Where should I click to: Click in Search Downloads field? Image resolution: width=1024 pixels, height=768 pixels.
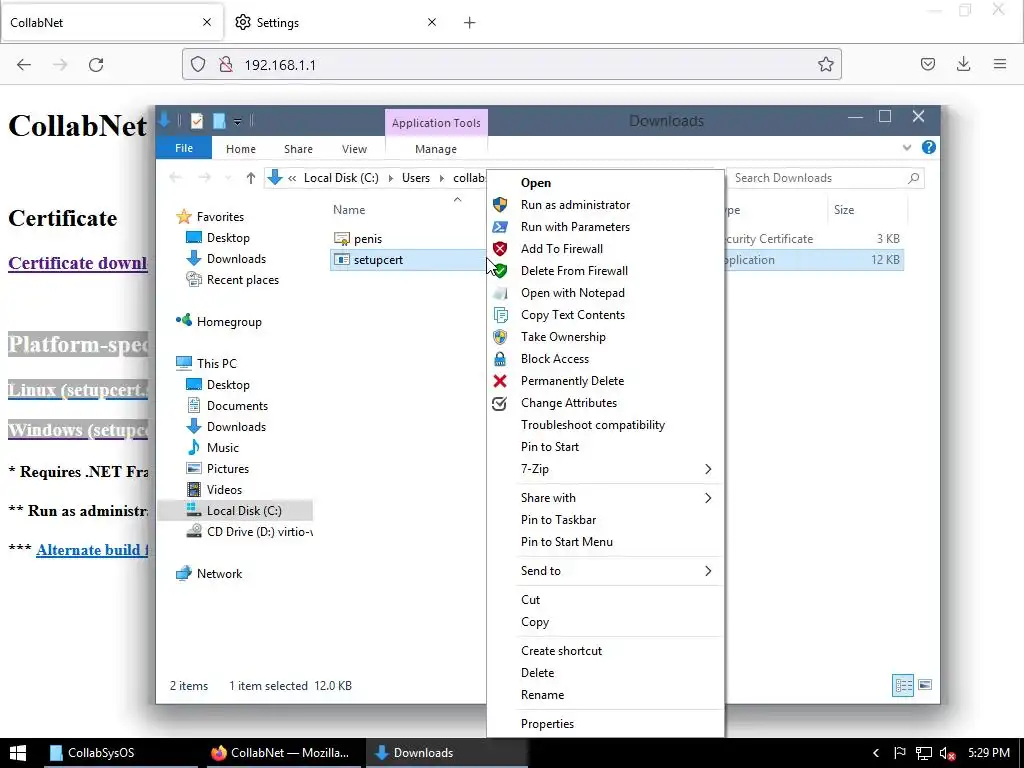(x=825, y=178)
